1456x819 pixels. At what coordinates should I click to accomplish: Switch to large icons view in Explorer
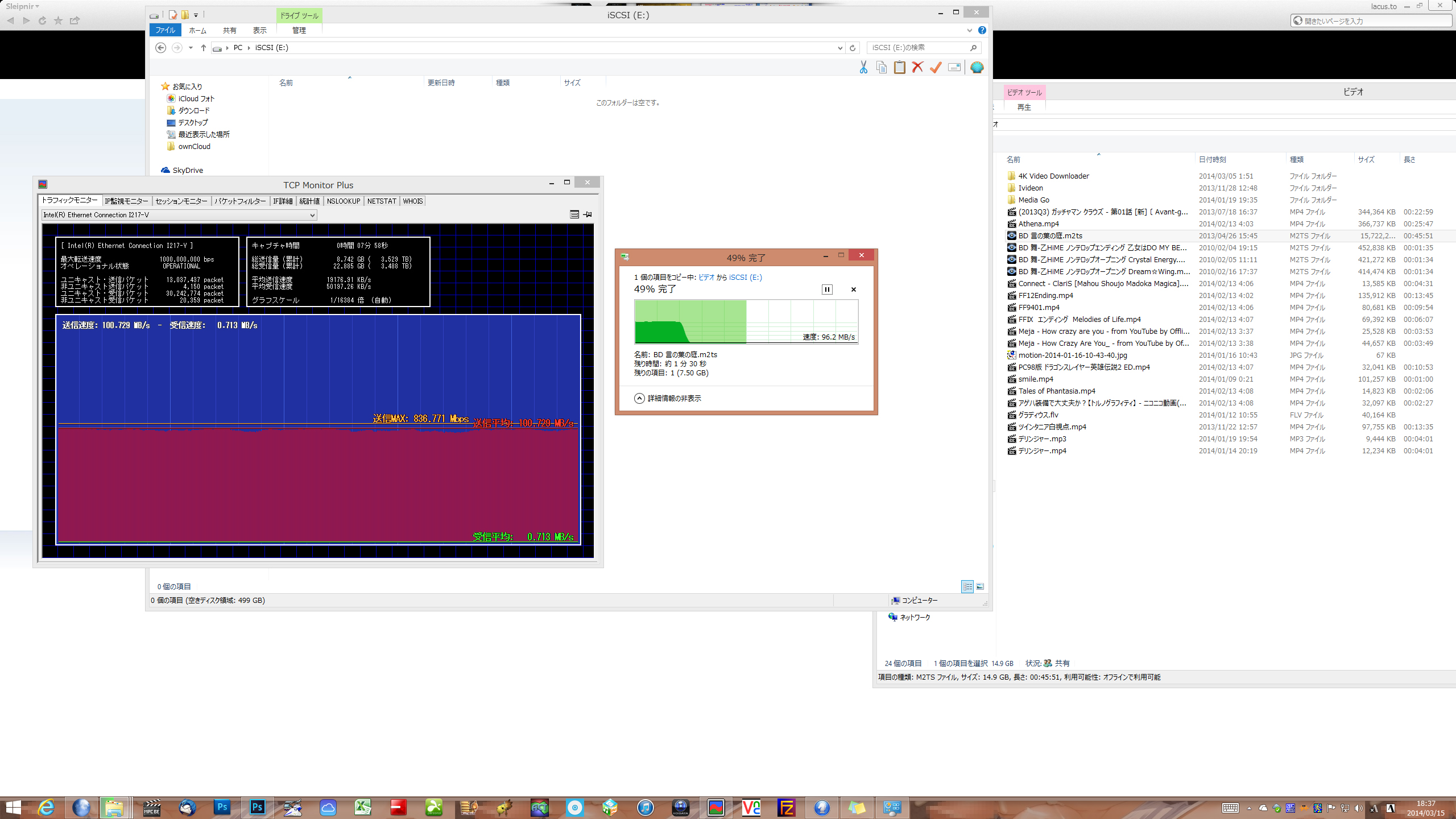click(980, 586)
